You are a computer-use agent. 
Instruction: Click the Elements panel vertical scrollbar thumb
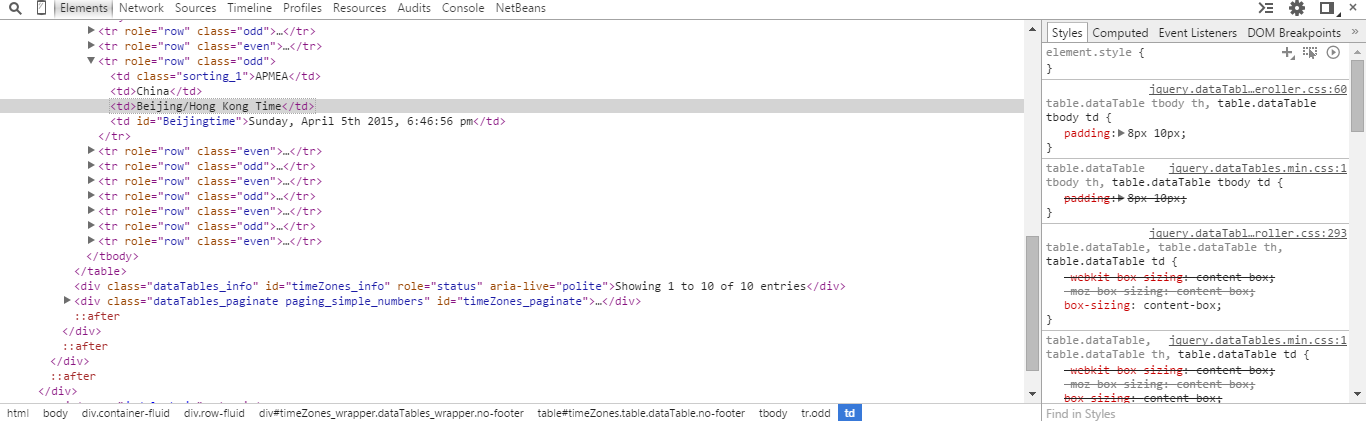[1033, 303]
